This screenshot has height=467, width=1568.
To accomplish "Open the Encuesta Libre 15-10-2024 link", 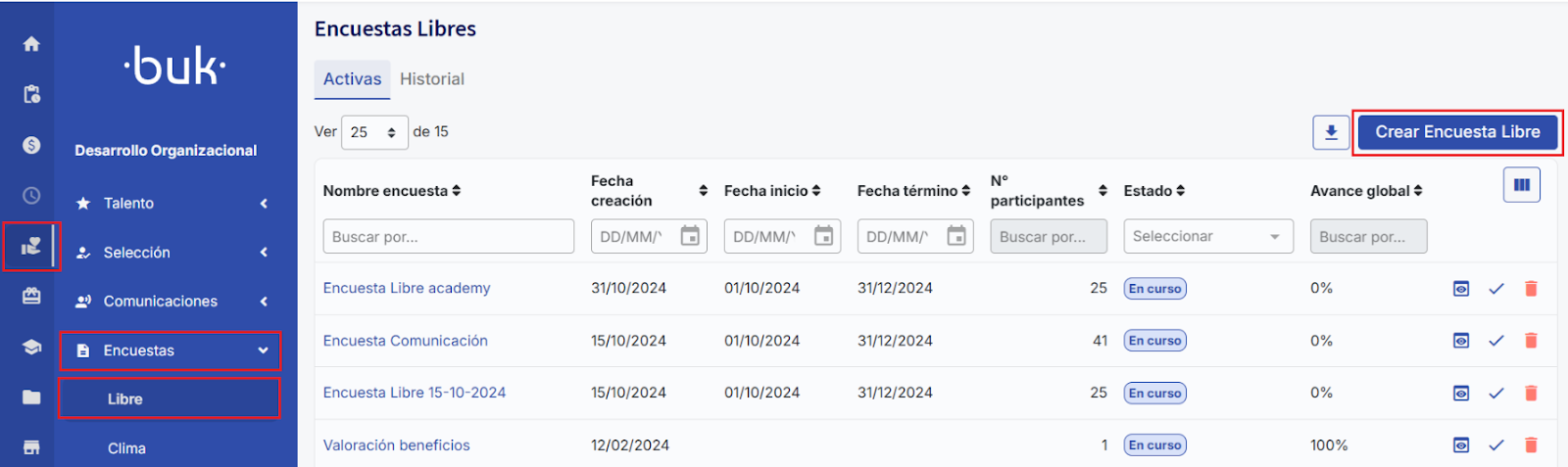I will pyautogui.click(x=415, y=393).
